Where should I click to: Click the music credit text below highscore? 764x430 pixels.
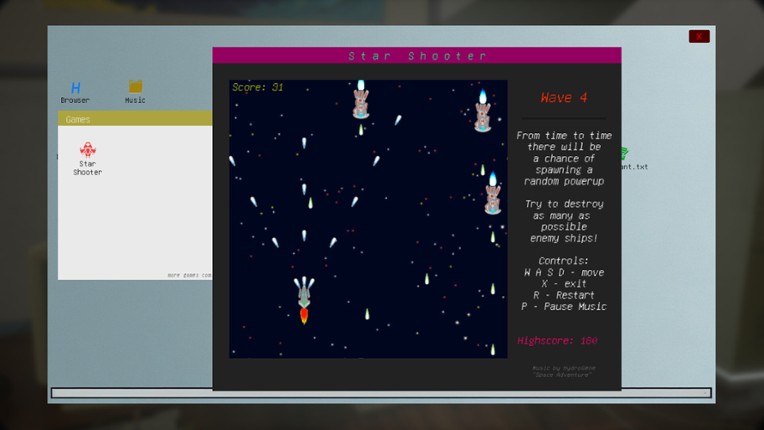tap(563, 371)
